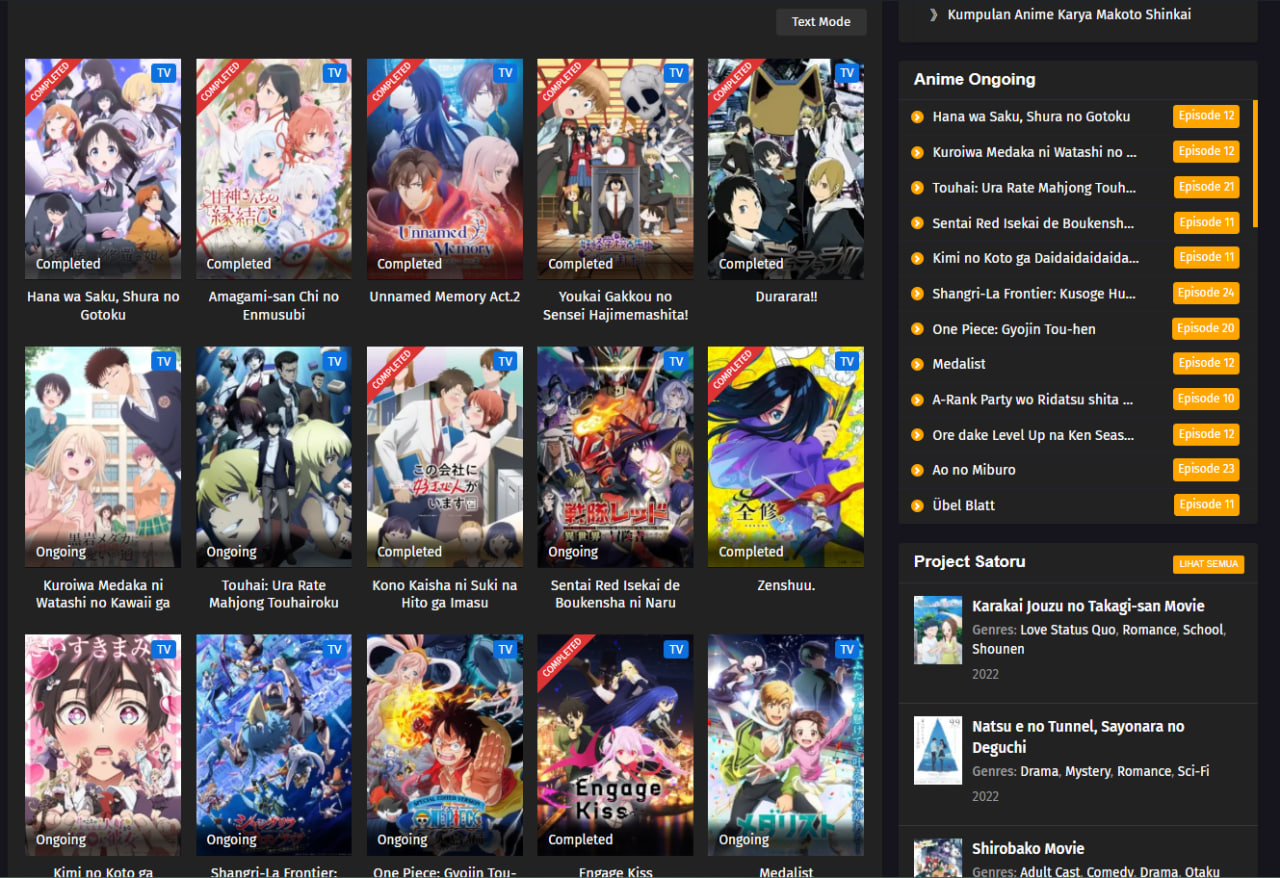Open Kimi no Koto ga Daidaidaidaida in Ongoing list
This screenshot has height=878, width=1280.
pyautogui.click(x=1036, y=258)
